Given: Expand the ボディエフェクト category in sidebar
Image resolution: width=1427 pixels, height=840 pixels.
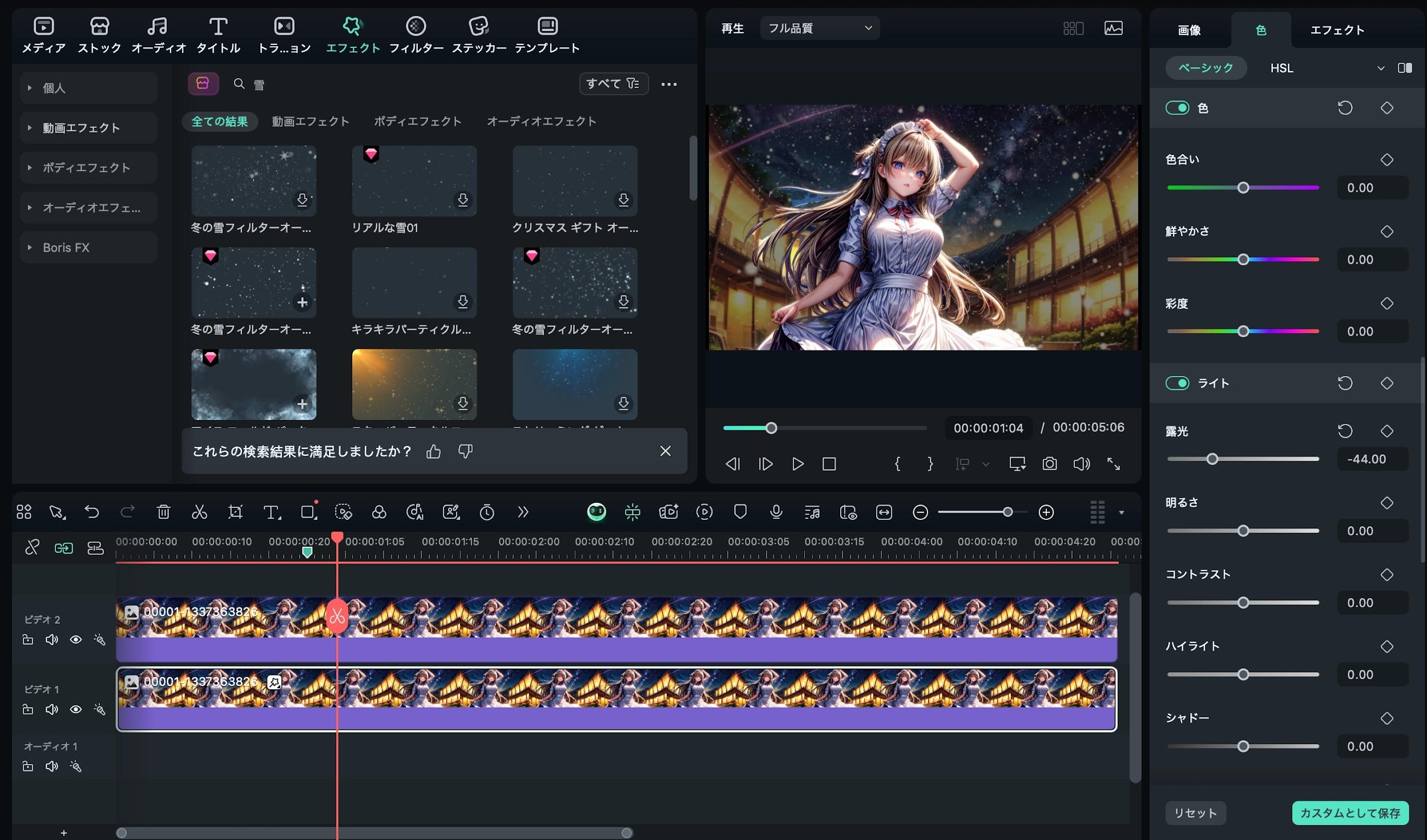Looking at the screenshot, I should point(88,168).
